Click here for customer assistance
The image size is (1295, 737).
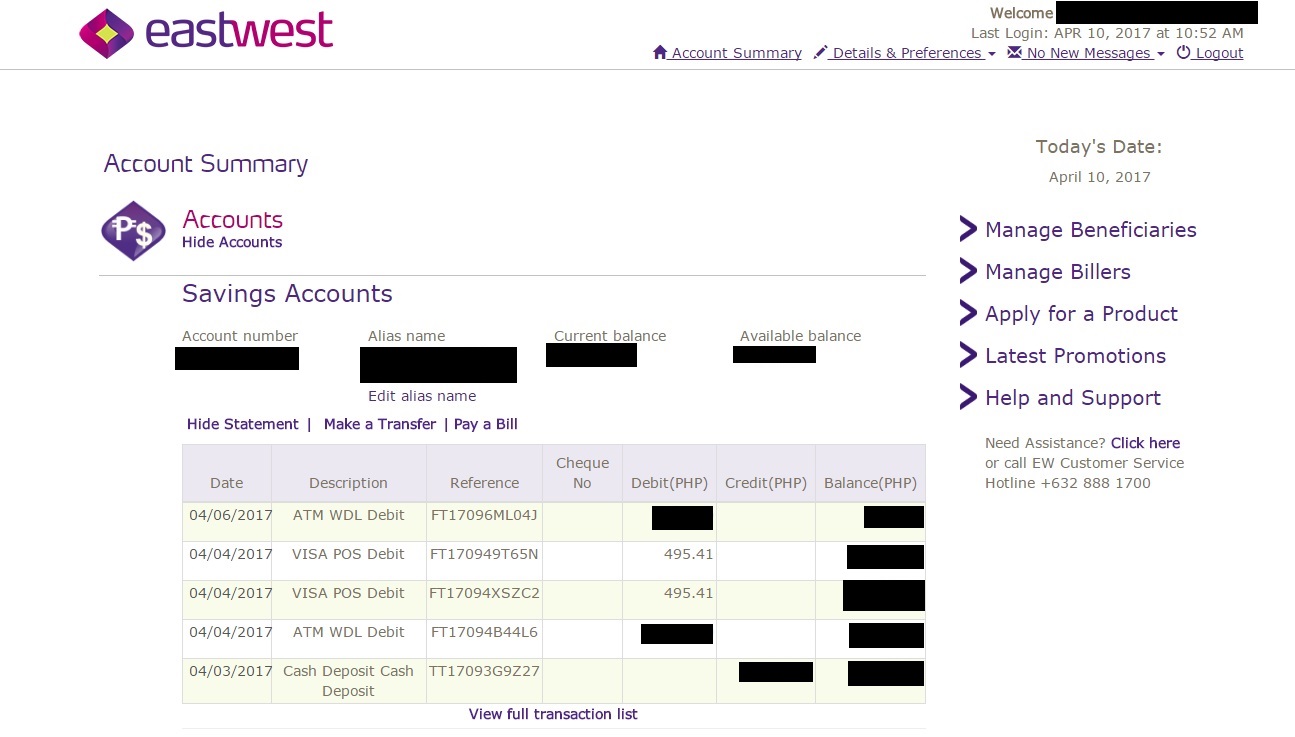(x=1145, y=443)
